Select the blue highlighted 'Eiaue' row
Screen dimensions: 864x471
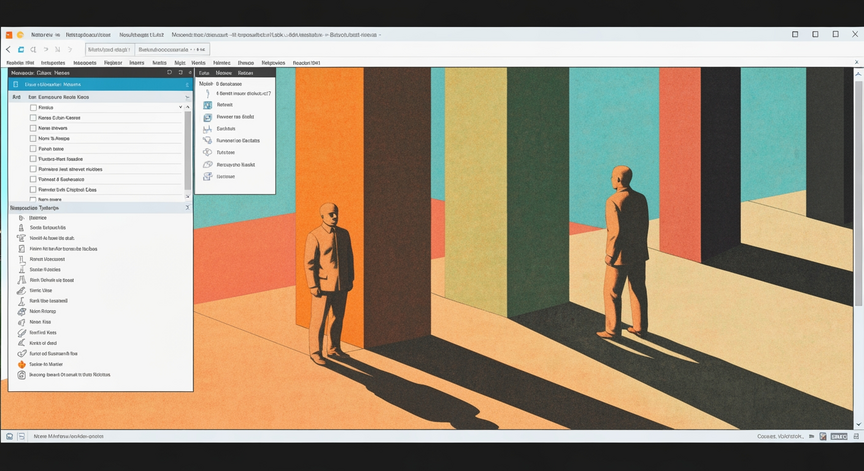pos(100,84)
